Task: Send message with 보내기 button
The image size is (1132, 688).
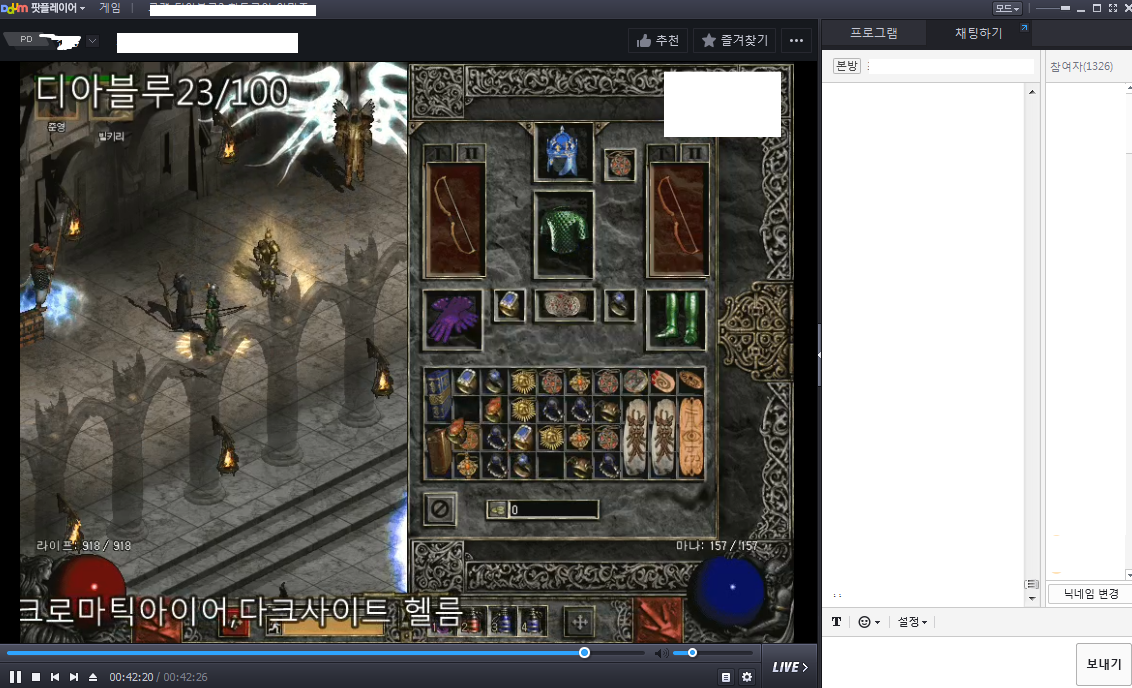Action: [1103, 664]
